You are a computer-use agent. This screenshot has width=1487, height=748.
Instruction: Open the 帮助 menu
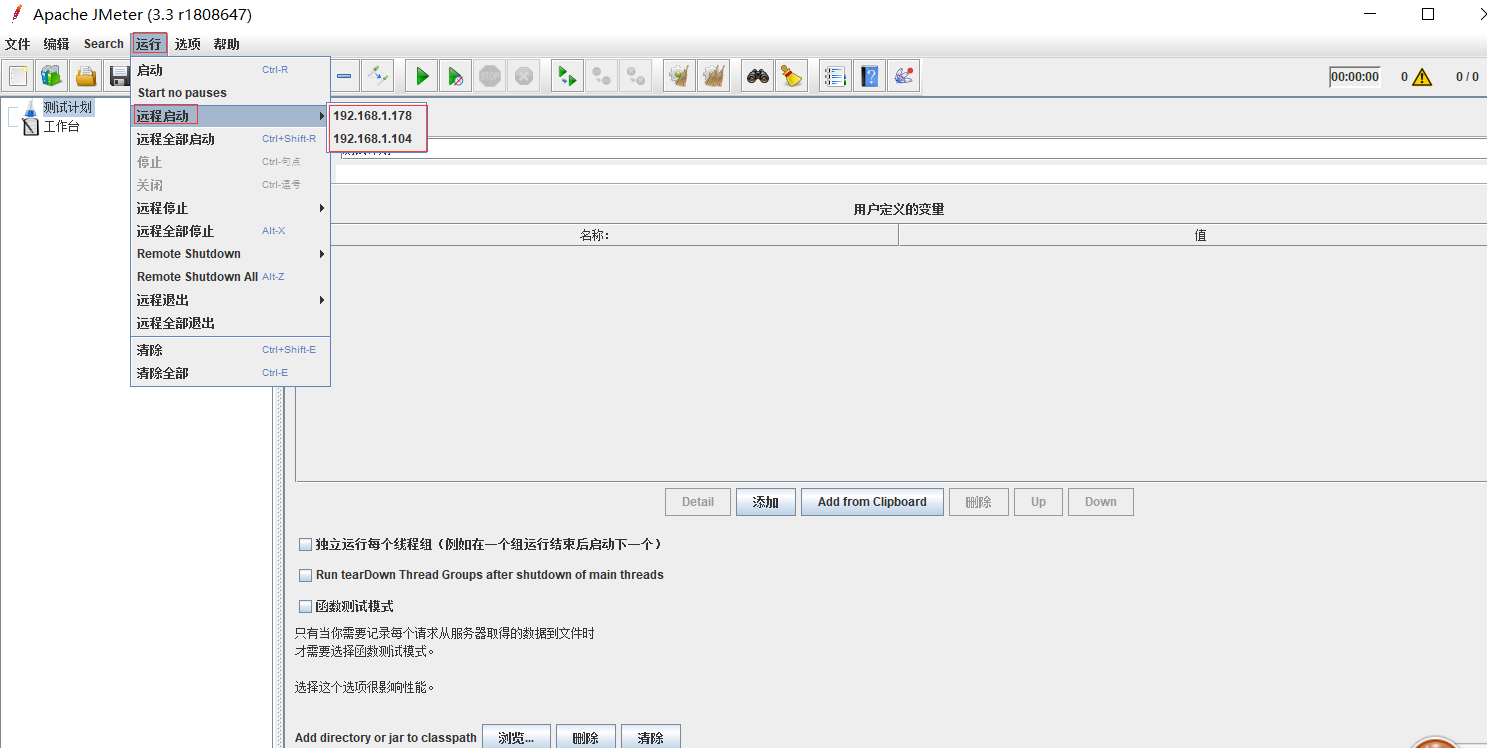(227, 44)
